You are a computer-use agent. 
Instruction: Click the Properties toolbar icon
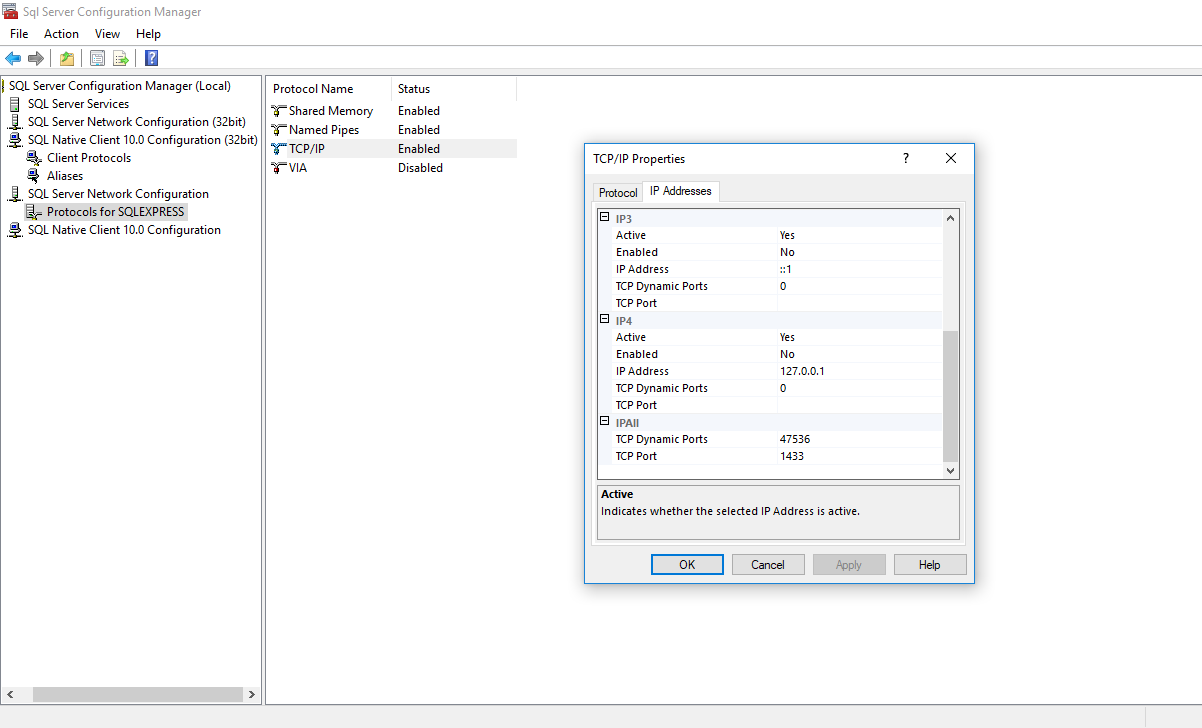pyautogui.click(x=97, y=58)
